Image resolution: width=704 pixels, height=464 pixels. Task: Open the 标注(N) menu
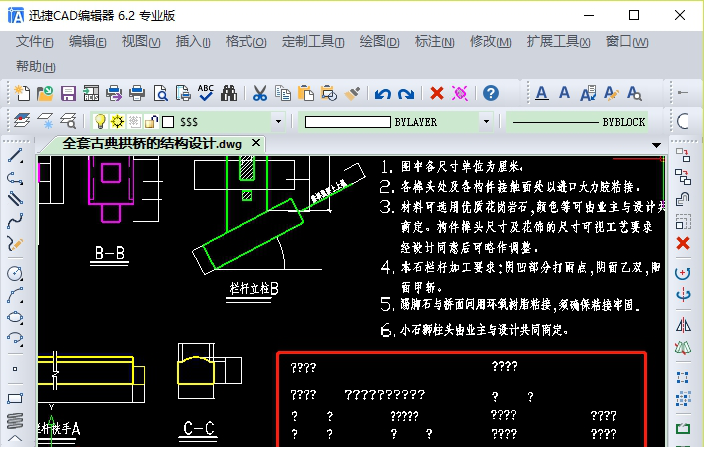[434, 42]
